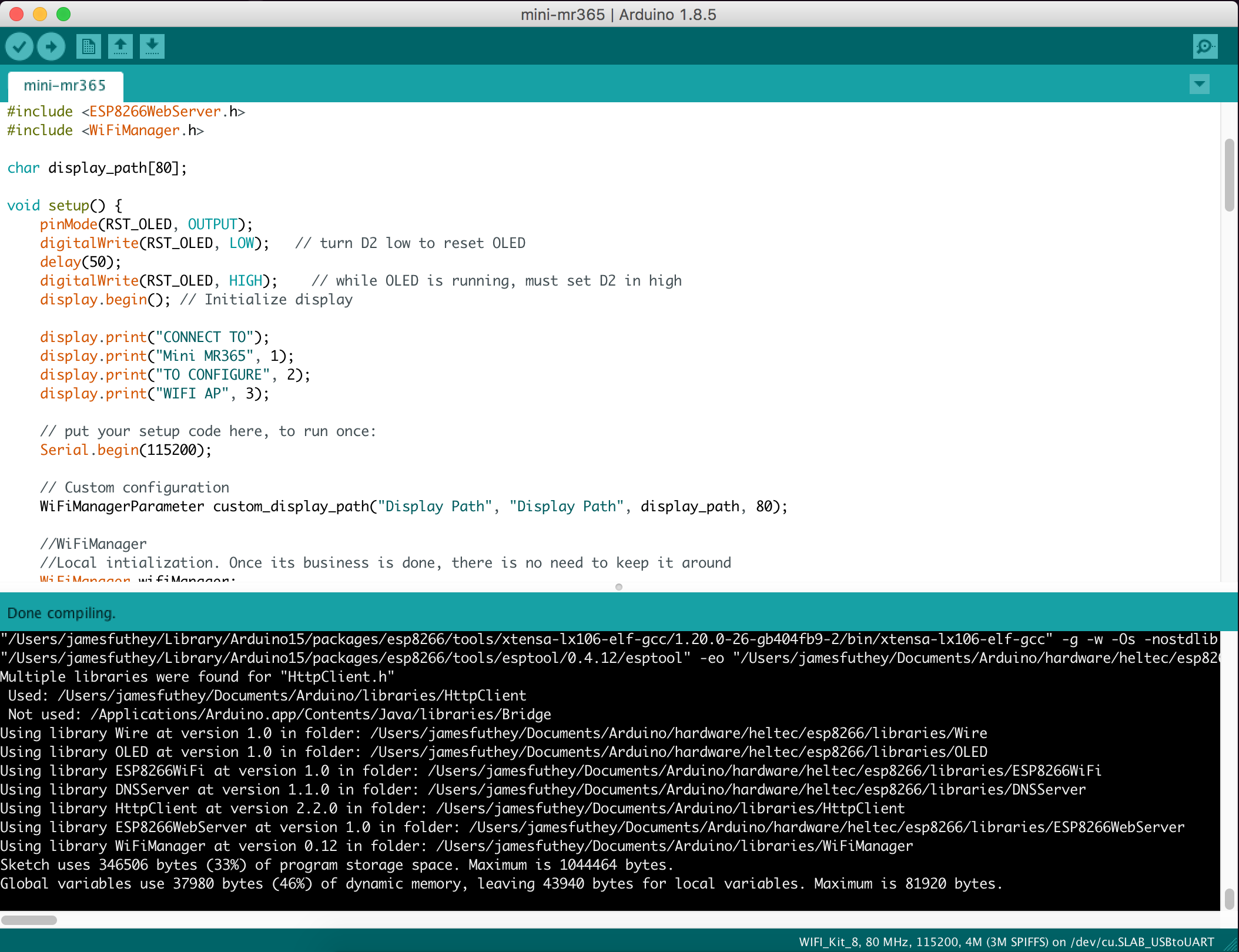
Task: Open the Serial Monitor magnifier icon
Action: click(x=1205, y=46)
